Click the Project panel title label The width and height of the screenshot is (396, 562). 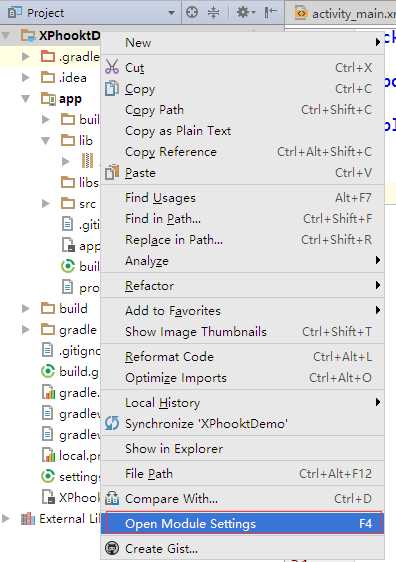click(45, 13)
